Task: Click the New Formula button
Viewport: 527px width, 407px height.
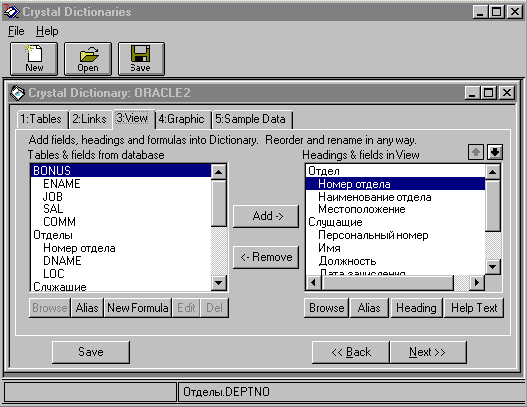Action: coord(138,308)
